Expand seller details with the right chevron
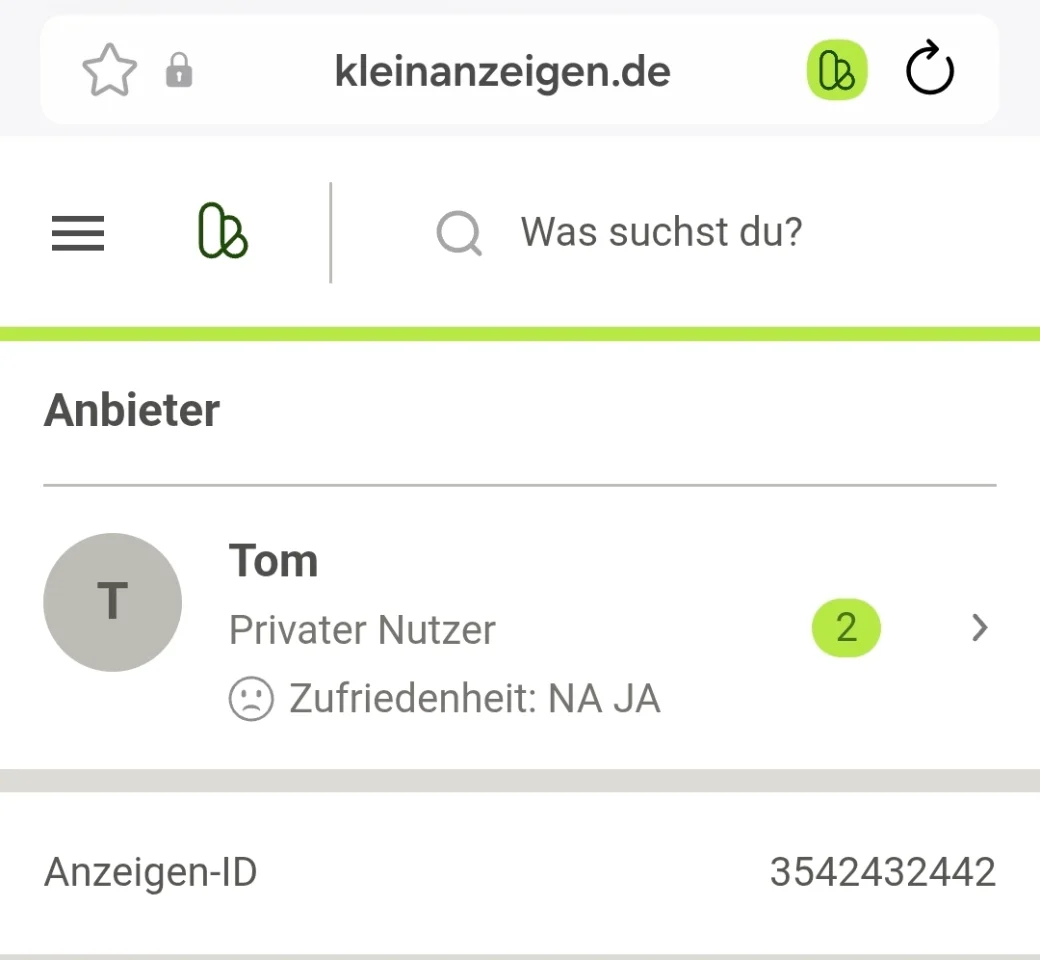This screenshot has height=960, width=1040. pos(980,628)
